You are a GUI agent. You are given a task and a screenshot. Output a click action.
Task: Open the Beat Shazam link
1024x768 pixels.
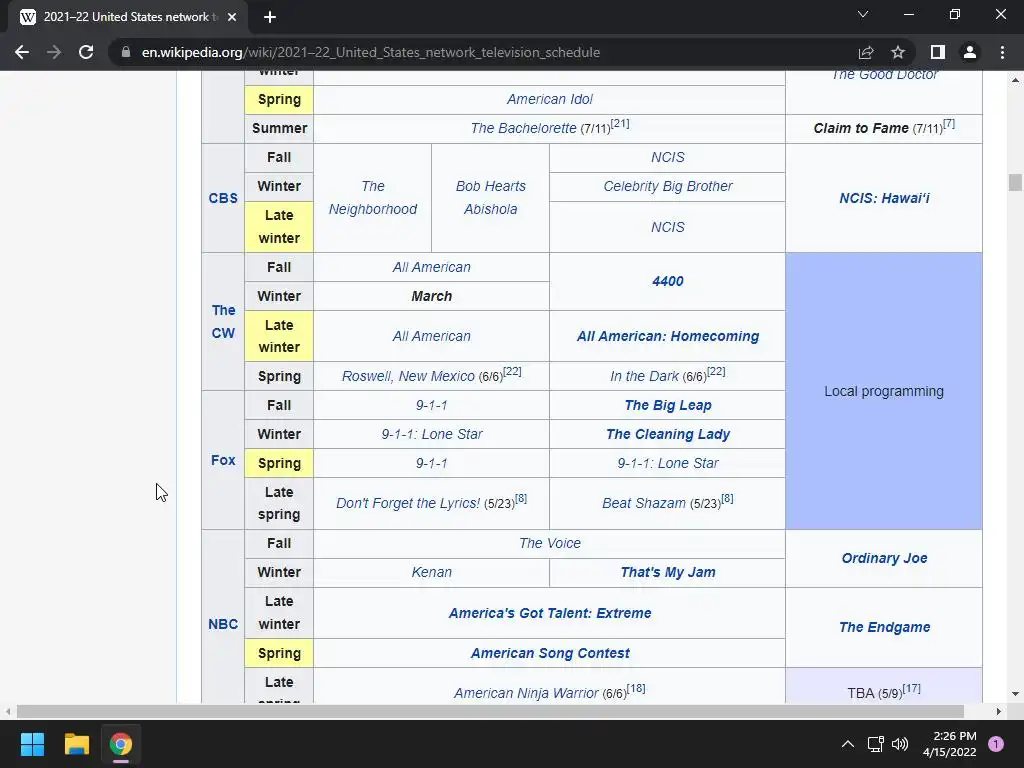click(643, 503)
